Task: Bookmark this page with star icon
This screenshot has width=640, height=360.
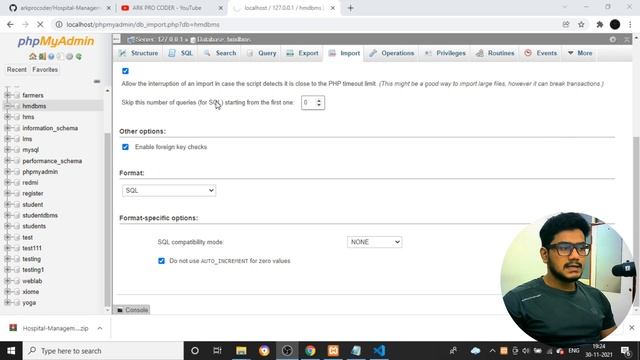Action: [x=581, y=24]
